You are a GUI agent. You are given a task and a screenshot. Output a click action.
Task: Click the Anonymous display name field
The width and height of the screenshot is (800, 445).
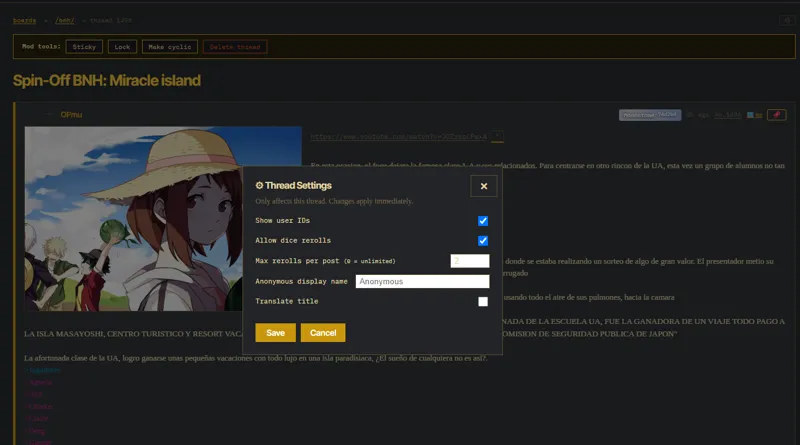coord(422,281)
